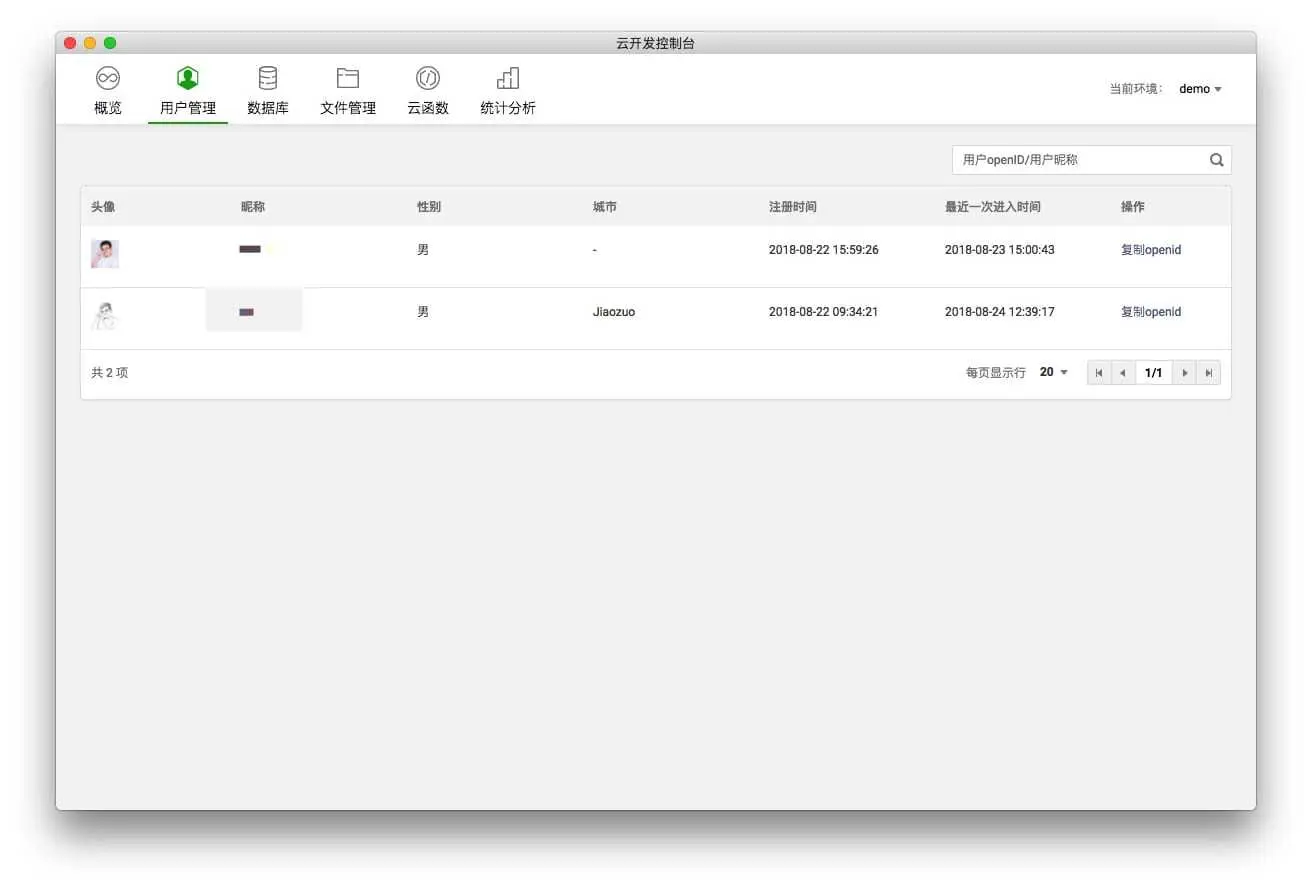Switch to the 云函数 tab label
Viewport: 1312px width, 890px height.
pos(428,108)
